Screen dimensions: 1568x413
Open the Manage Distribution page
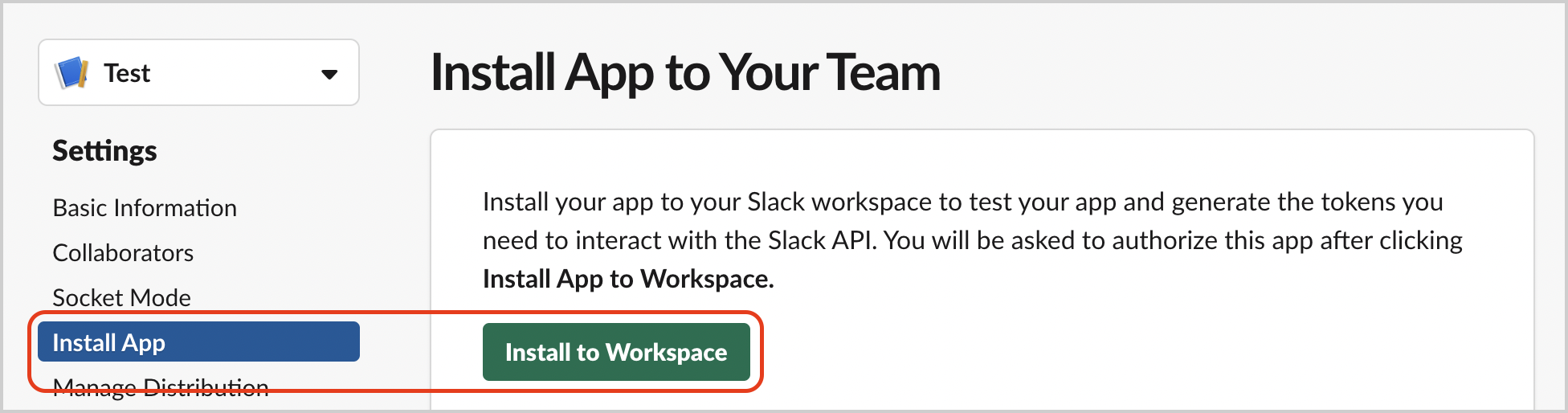click(x=161, y=388)
